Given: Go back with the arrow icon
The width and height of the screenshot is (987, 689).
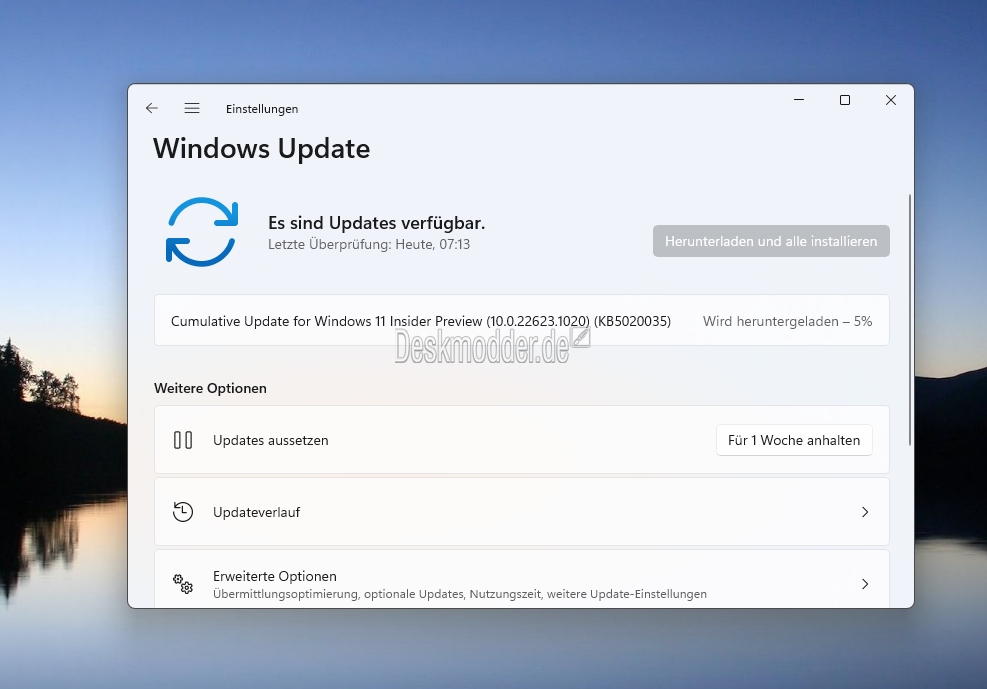Looking at the screenshot, I should tap(152, 108).
